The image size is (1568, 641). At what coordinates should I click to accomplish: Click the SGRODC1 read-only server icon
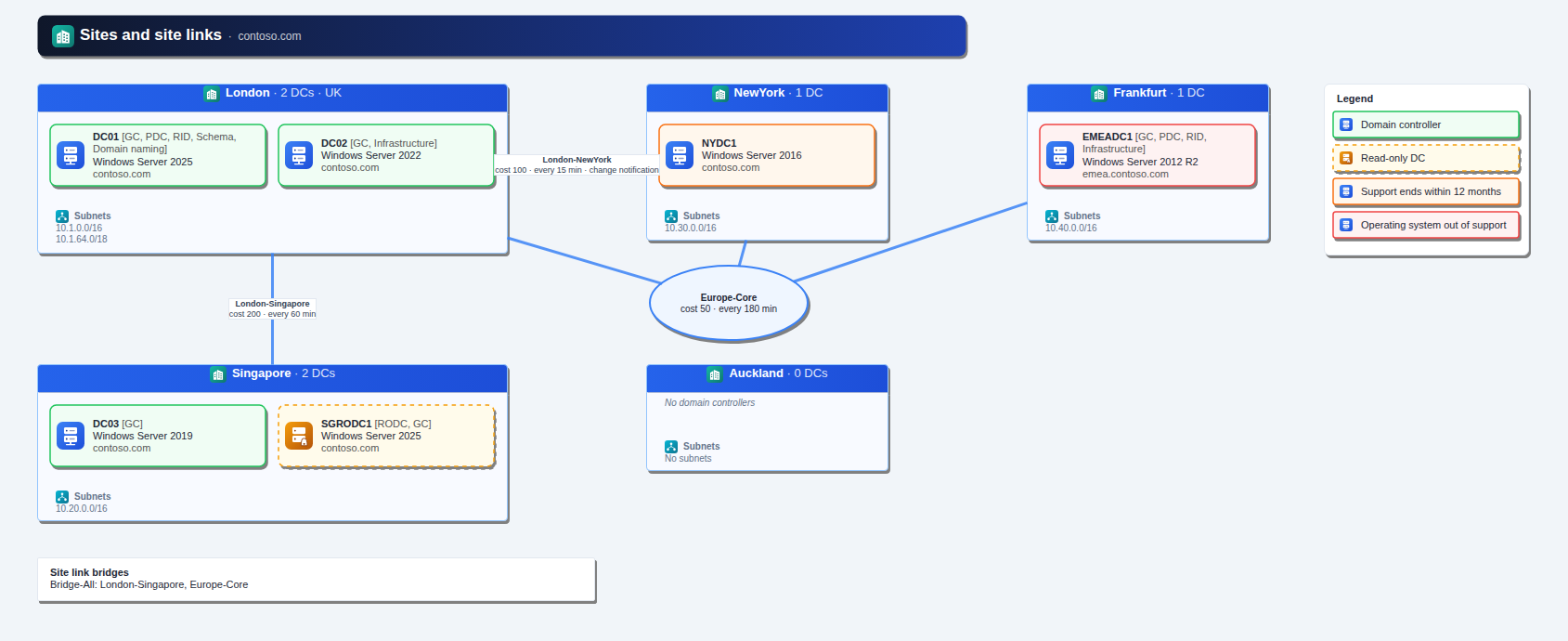299,436
